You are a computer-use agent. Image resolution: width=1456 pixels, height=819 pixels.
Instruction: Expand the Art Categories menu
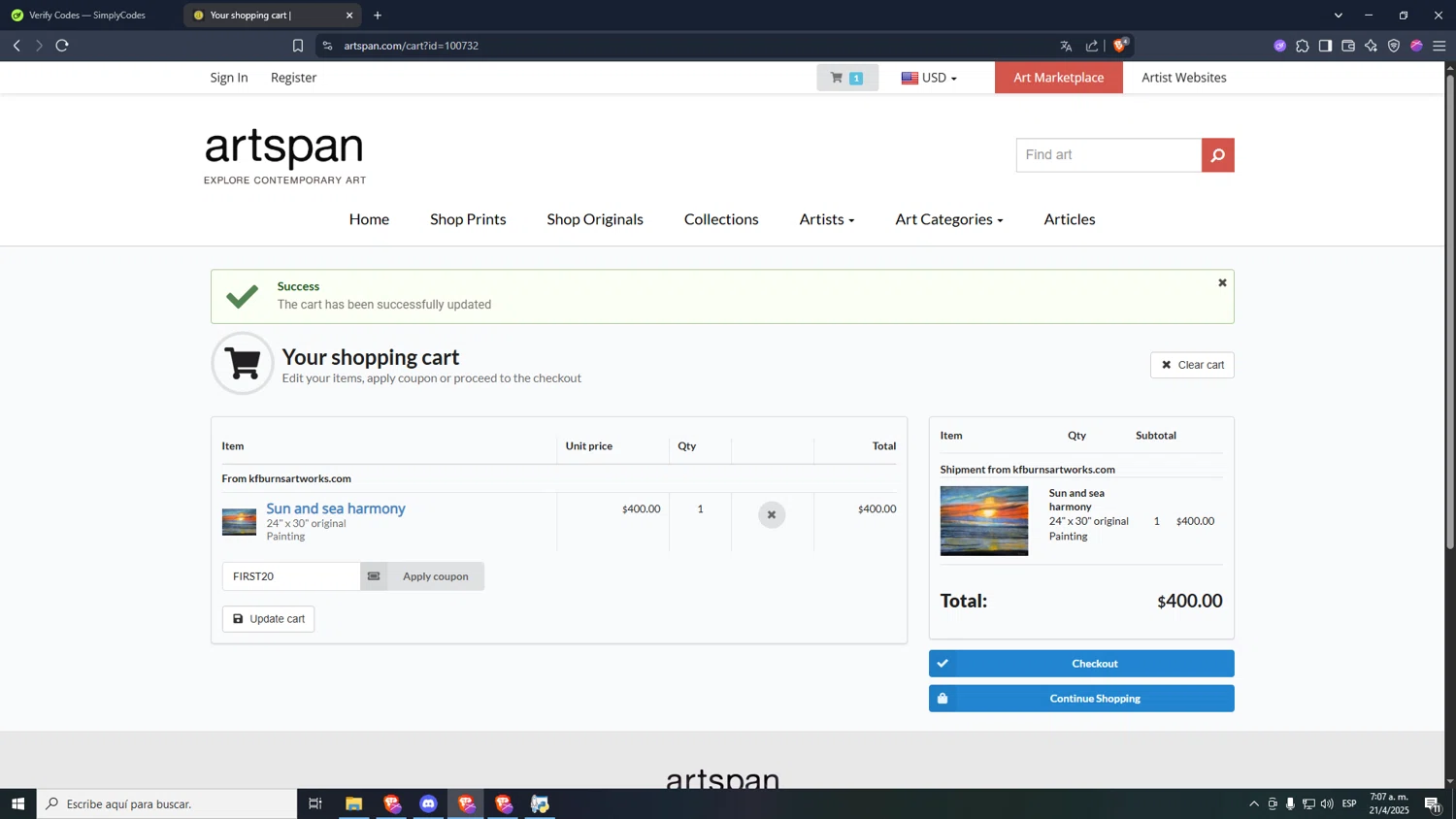[x=949, y=219]
